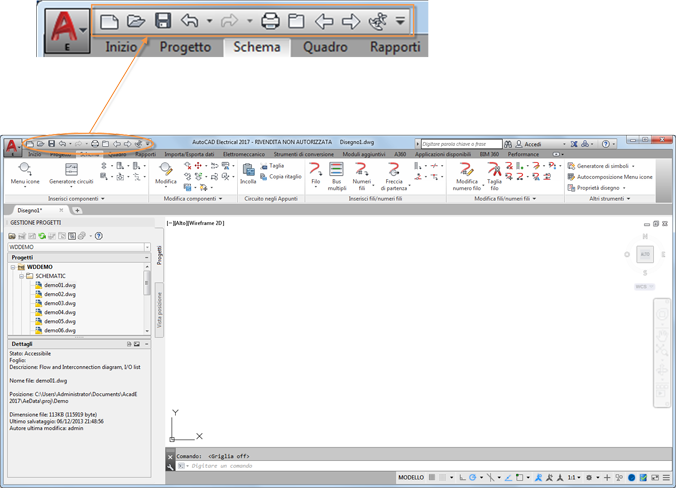The image size is (676, 488).
Task: Click the command line input field
Action: coord(423,466)
